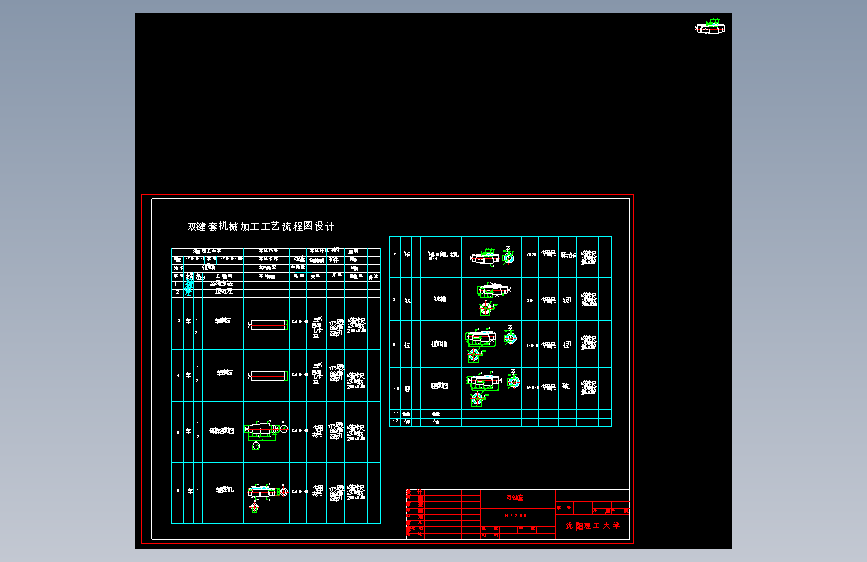
Task: Select the title text 双键套机械加工工艺流程图设计
Action: point(260,226)
